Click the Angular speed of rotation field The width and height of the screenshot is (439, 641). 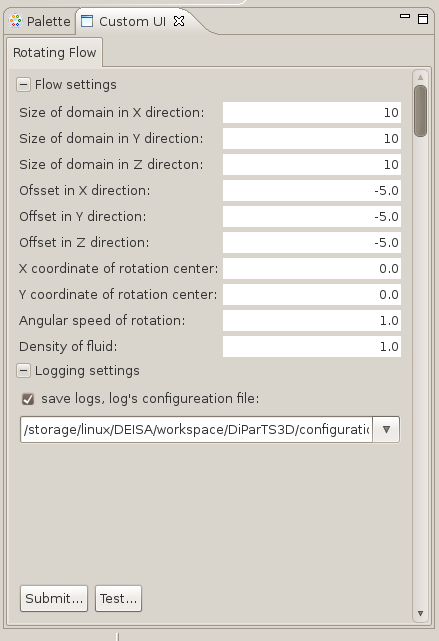click(x=311, y=320)
